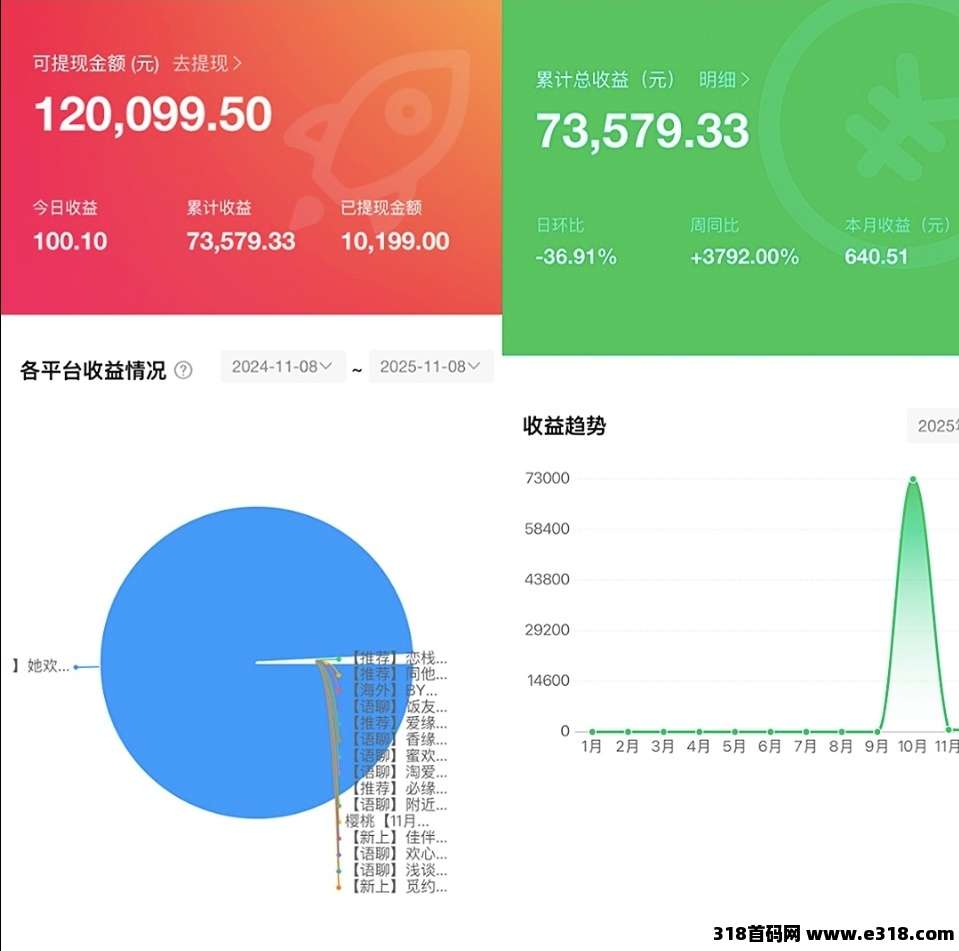Select the 她欢 pie chart label
The image size is (959, 951).
tap(46, 666)
